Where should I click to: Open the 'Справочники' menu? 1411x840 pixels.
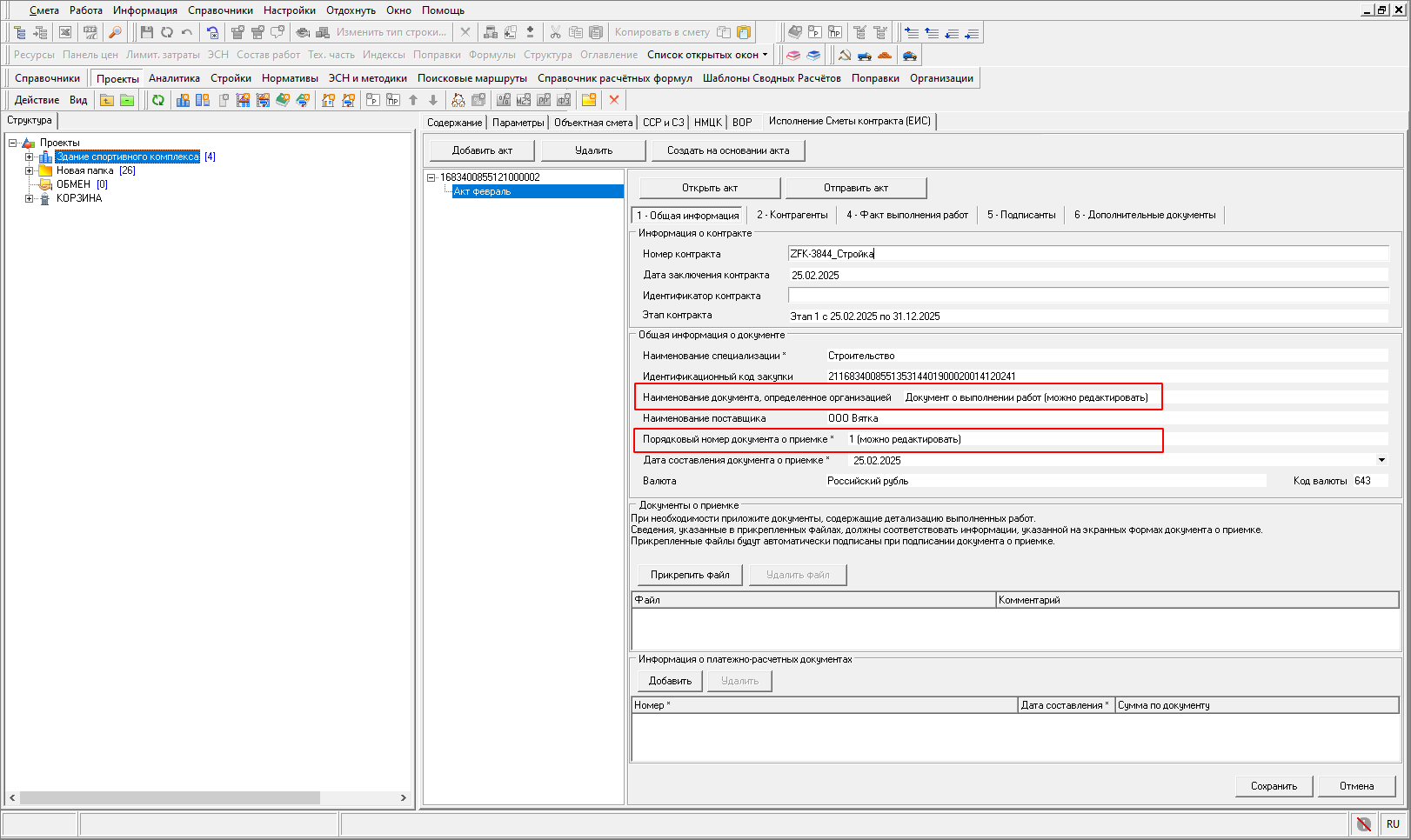[220, 10]
